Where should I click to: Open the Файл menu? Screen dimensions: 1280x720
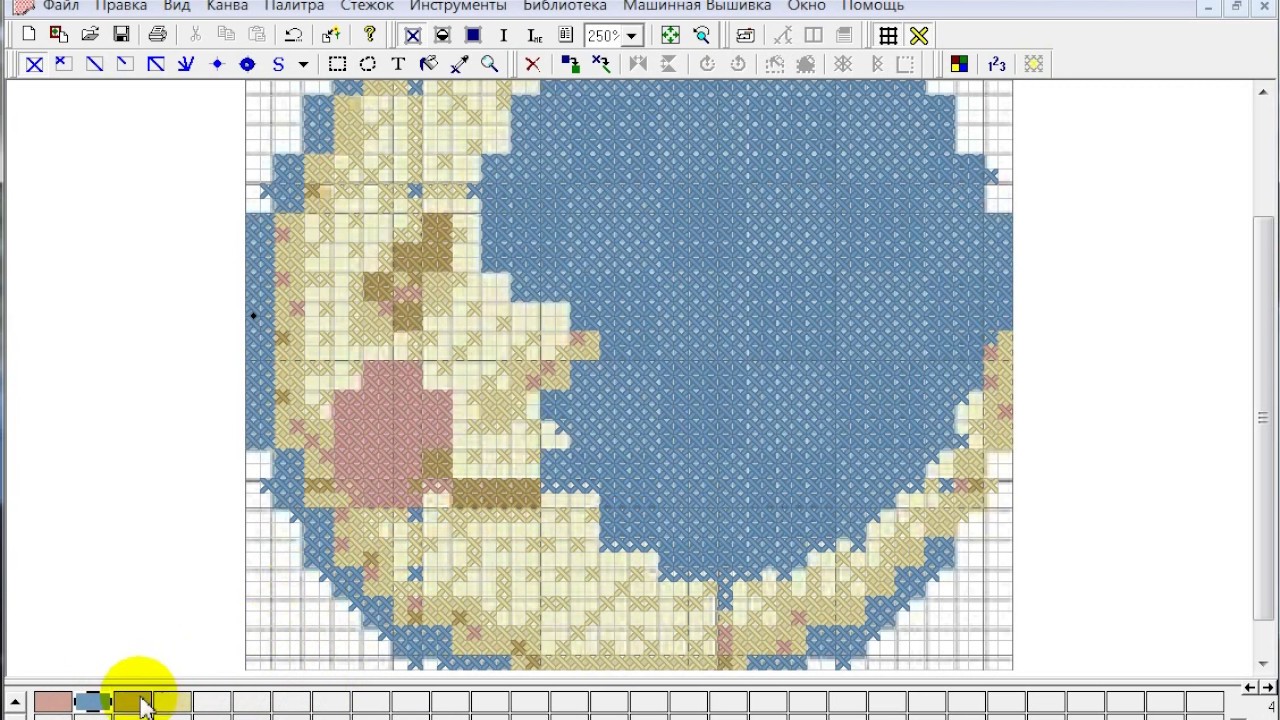point(61,6)
